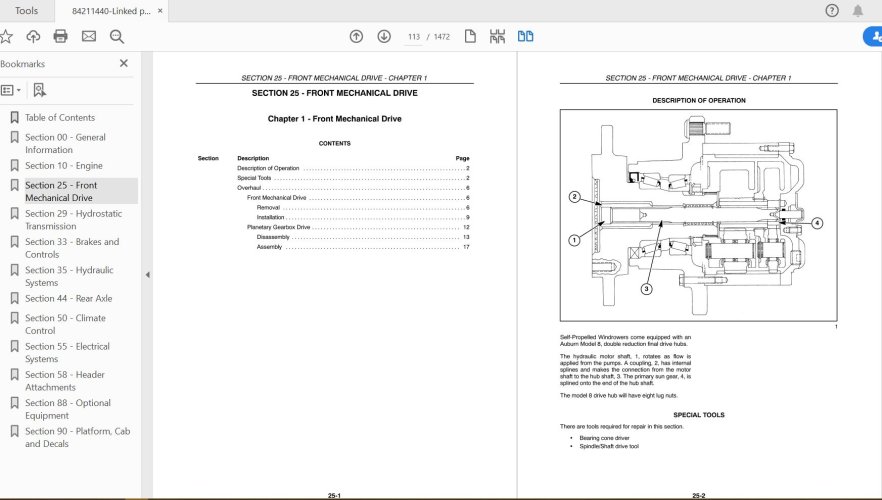Open Section 88 - Optional Equipment bookmark
882x500 pixels.
pyautogui.click(x=68, y=409)
